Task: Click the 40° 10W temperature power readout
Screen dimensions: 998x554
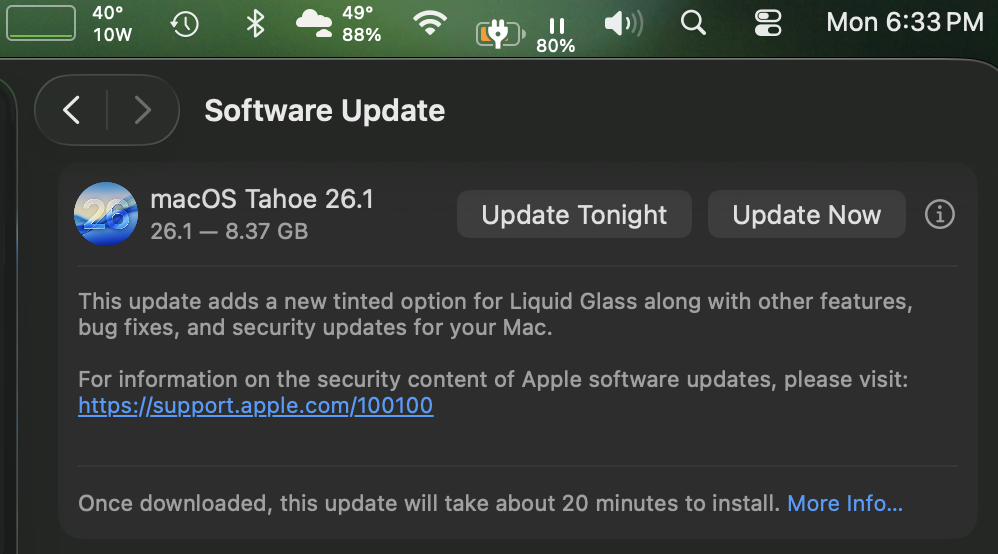Action: click(112, 24)
